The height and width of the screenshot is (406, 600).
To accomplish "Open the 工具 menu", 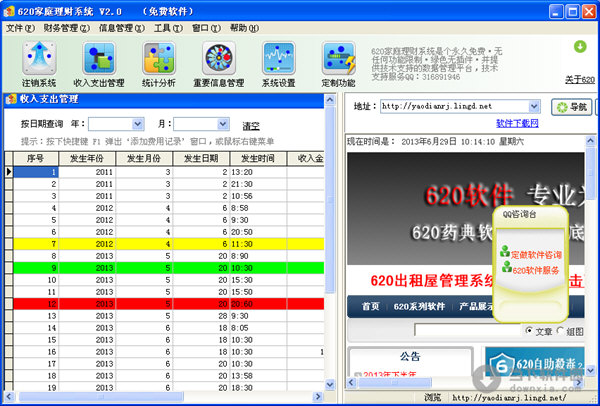I will [x=168, y=28].
